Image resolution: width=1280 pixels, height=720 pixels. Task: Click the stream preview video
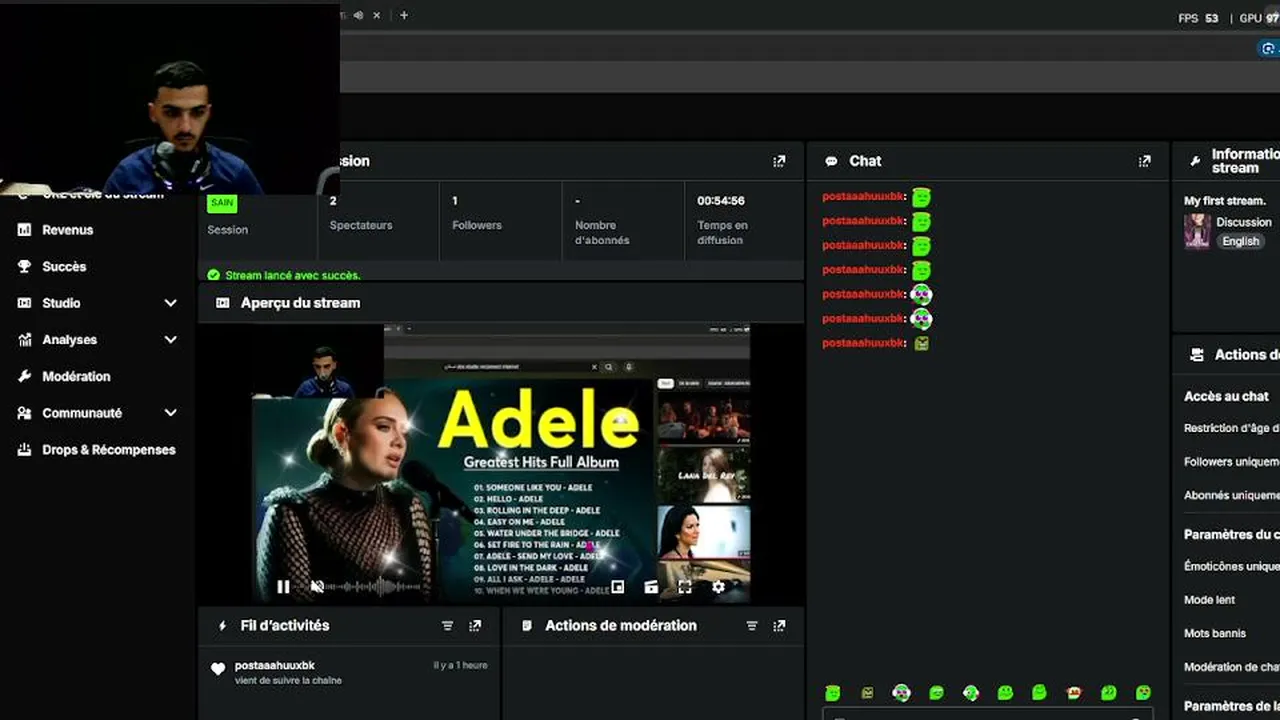(x=501, y=463)
